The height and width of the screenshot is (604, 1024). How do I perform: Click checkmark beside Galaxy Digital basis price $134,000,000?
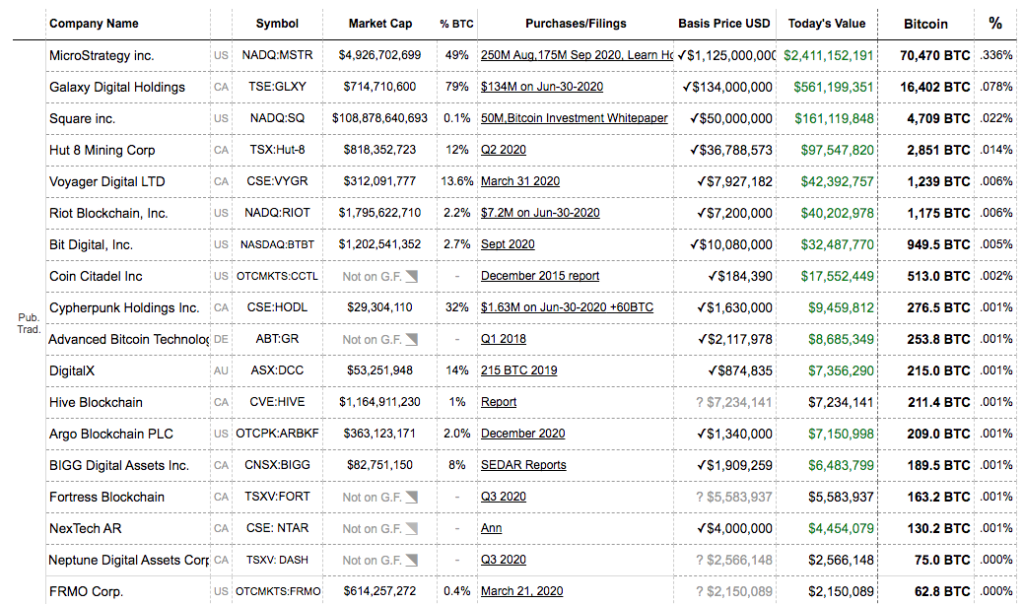coord(687,87)
